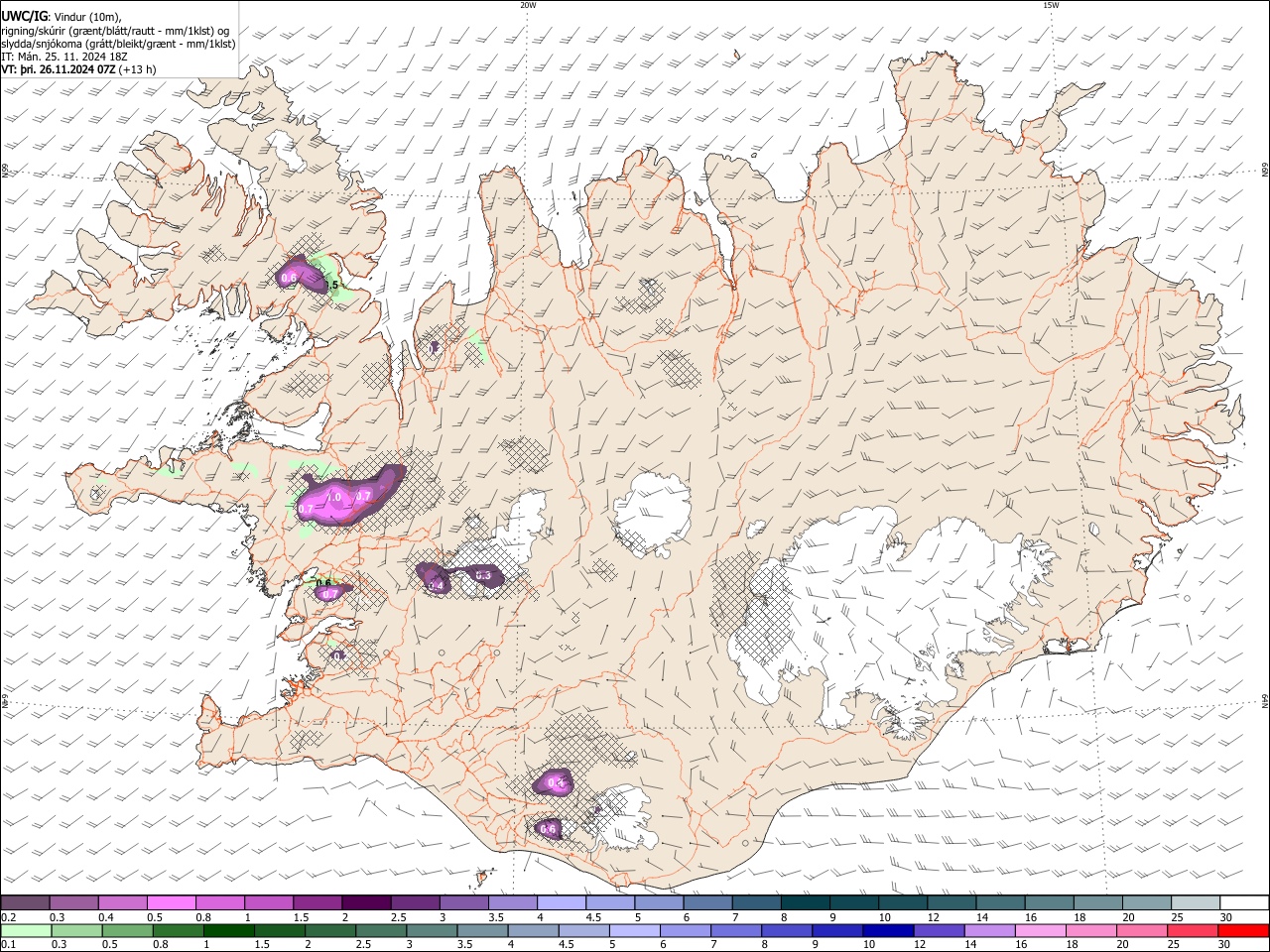The width and height of the screenshot is (1270, 952).
Task: Click the '64N' latitude label on right edge
Action: click(1265, 701)
